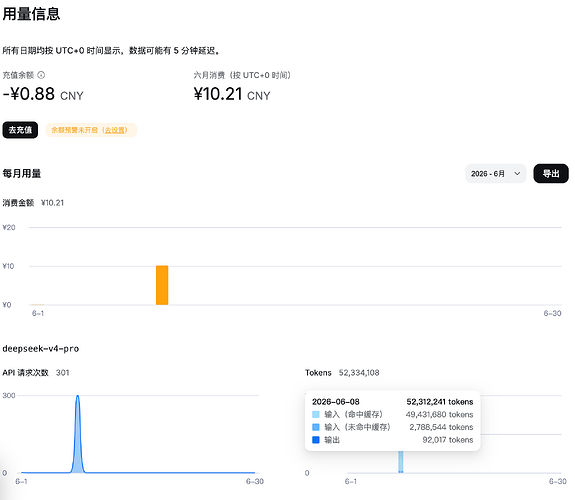Click the 导出 export button
575x500 pixels.
pos(551,174)
